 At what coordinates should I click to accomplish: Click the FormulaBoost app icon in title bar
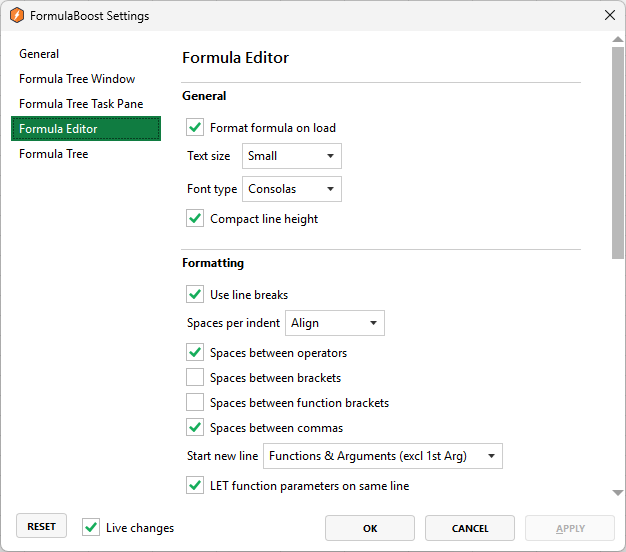(x=16, y=16)
